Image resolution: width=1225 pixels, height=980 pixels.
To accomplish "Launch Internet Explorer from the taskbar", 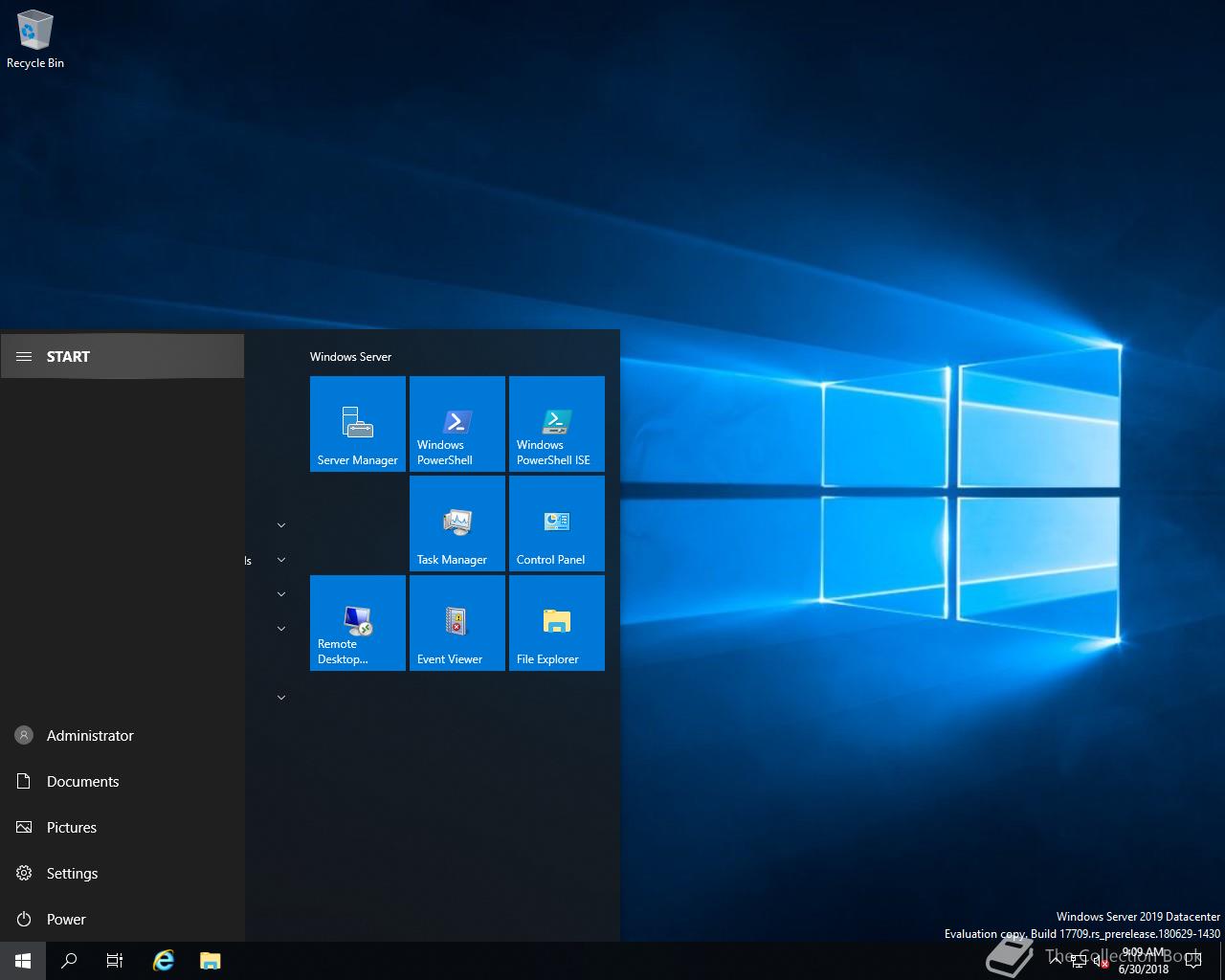I will point(164,961).
